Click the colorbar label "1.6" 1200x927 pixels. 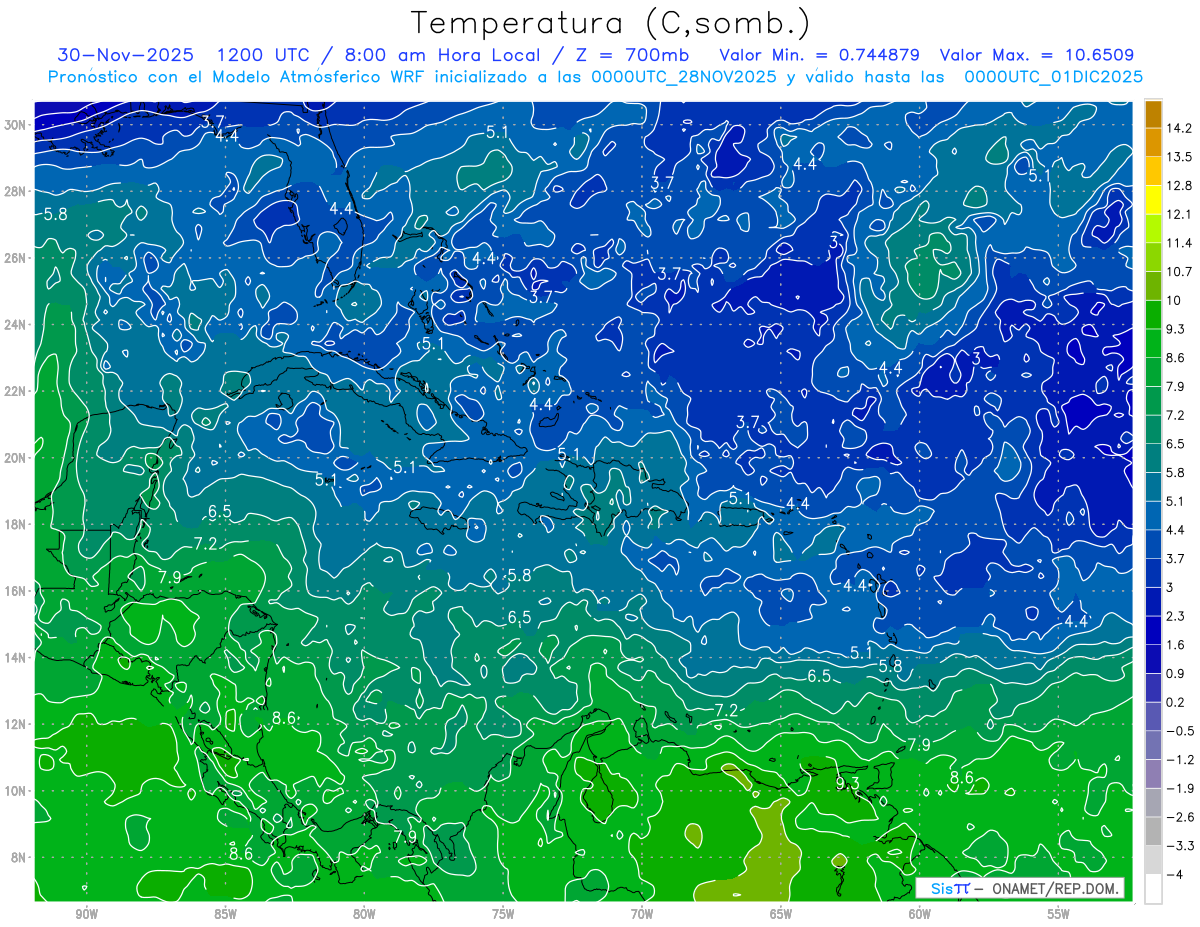(x=1175, y=645)
